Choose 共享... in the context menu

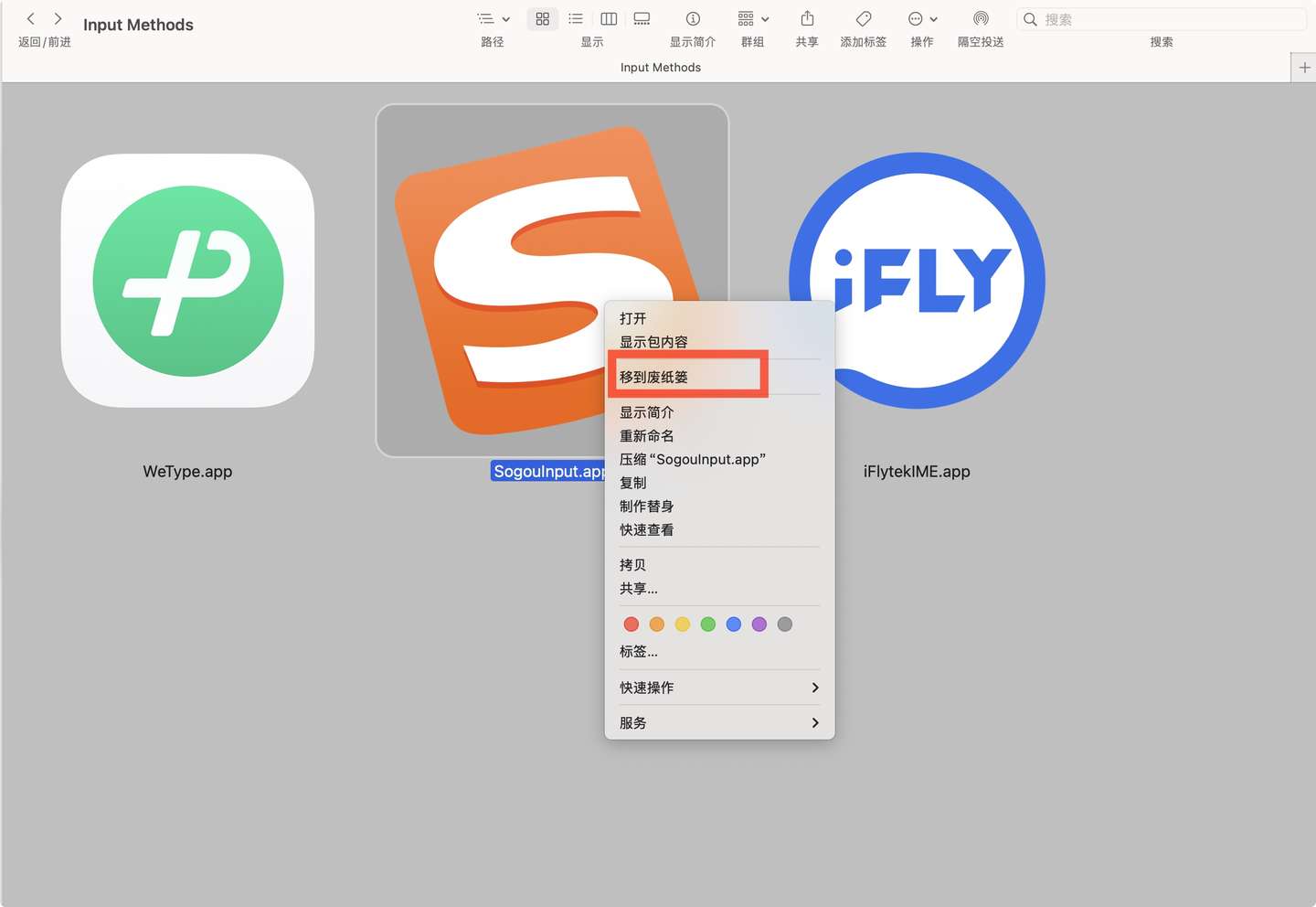point(719,589)
